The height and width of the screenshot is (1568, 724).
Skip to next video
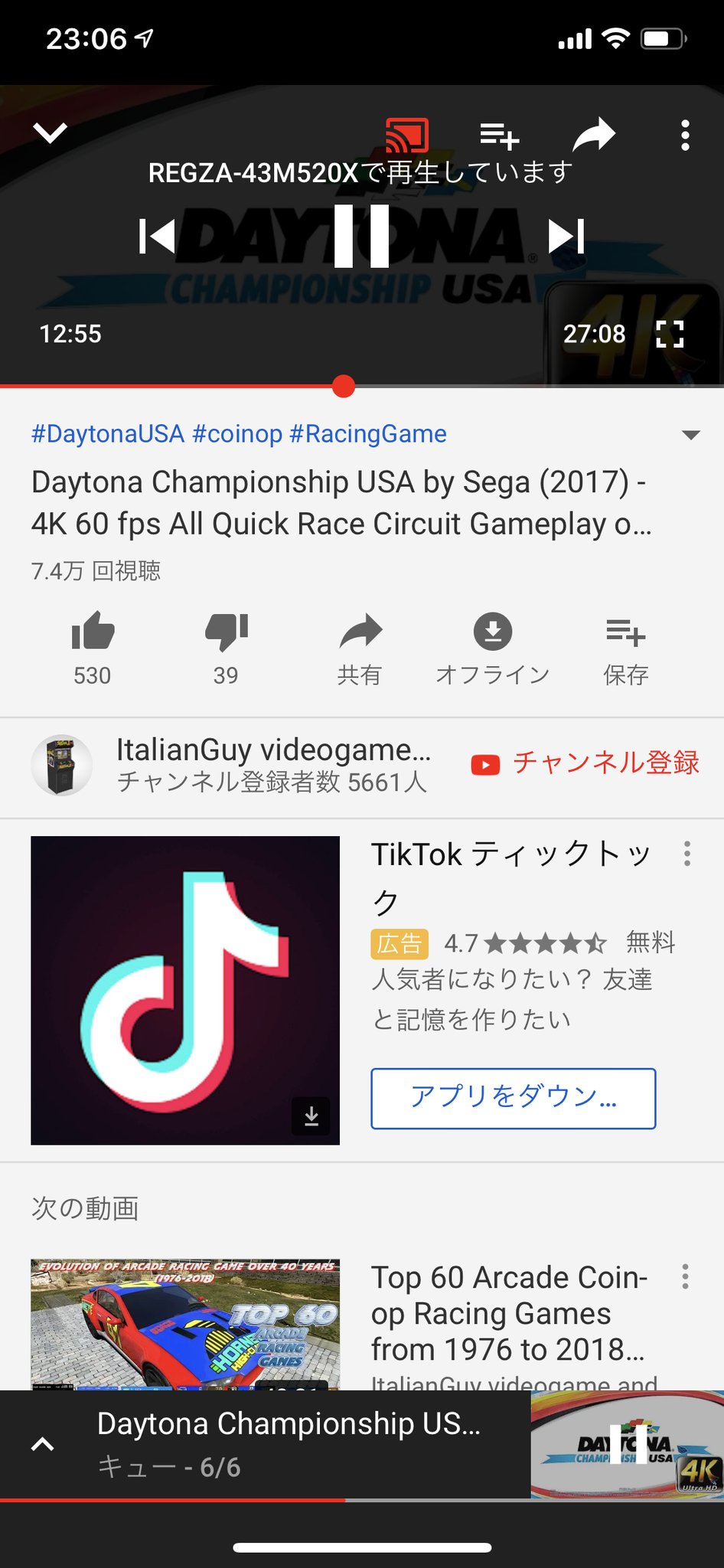point(566,236)
